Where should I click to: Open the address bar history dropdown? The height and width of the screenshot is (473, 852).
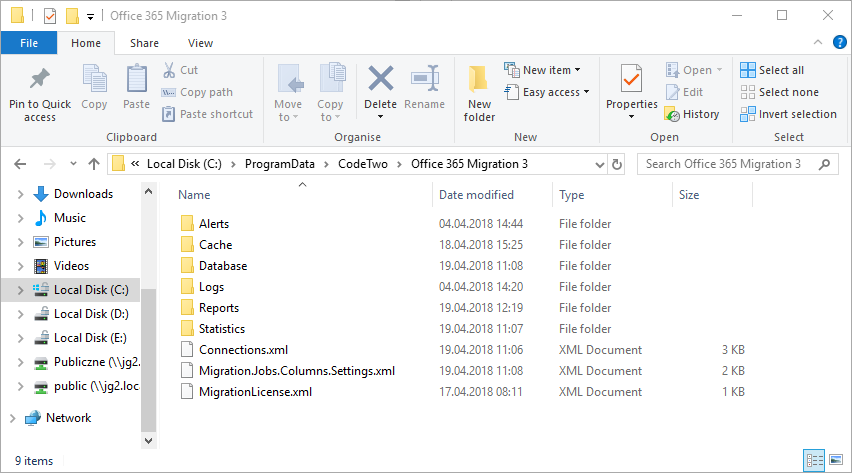[x=599, y=164]
